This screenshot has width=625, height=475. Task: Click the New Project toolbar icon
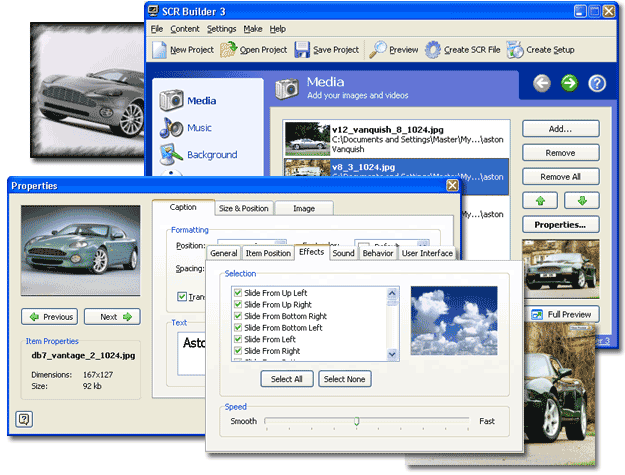[x=159, y=50]
